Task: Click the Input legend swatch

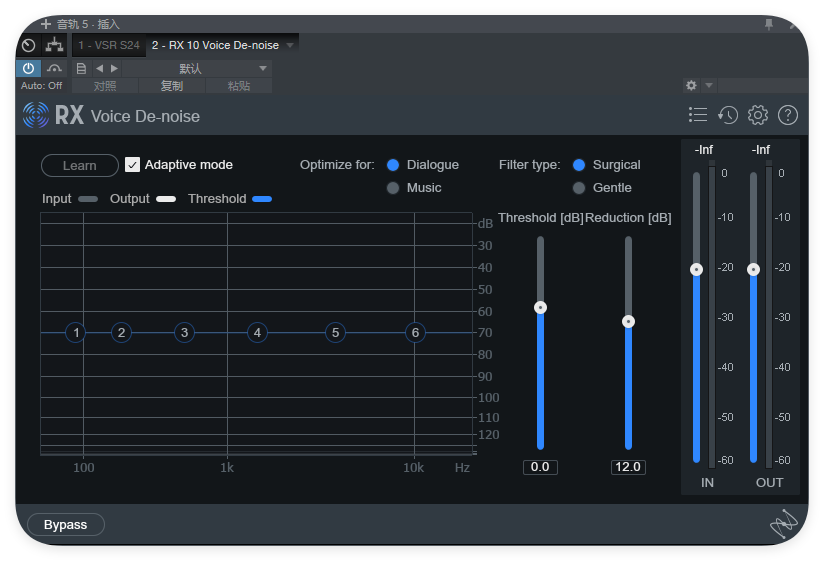Action: pyautogui.click(x=88, y=199)
